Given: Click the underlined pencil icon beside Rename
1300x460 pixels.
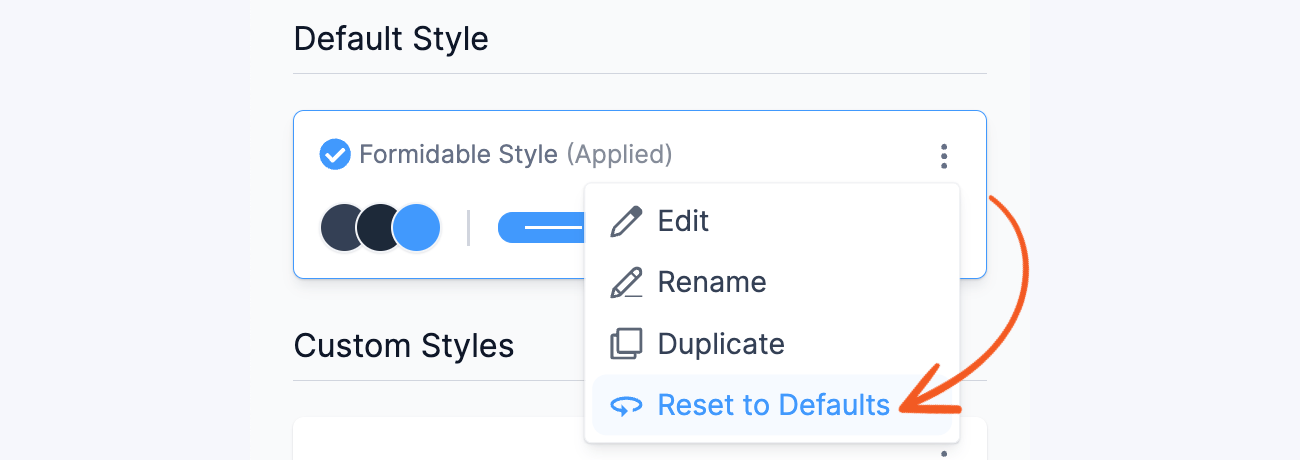Looking at the screenshot, I should (x=626, y=283).
